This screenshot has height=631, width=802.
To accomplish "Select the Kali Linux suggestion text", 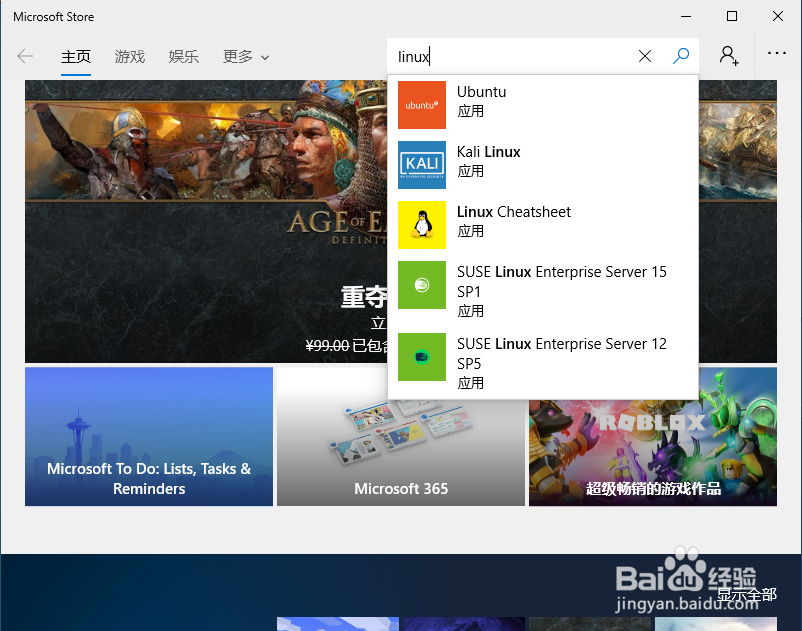I will tap(488, 152).
